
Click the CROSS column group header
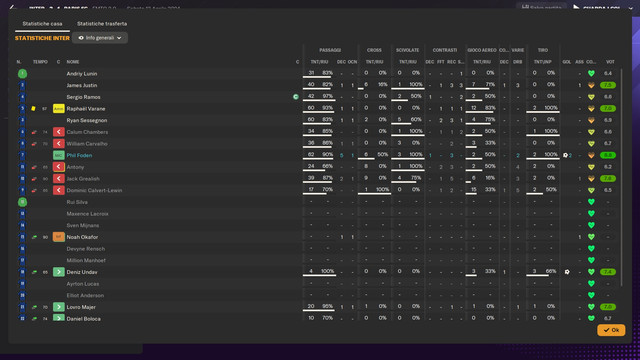[374, 50]
